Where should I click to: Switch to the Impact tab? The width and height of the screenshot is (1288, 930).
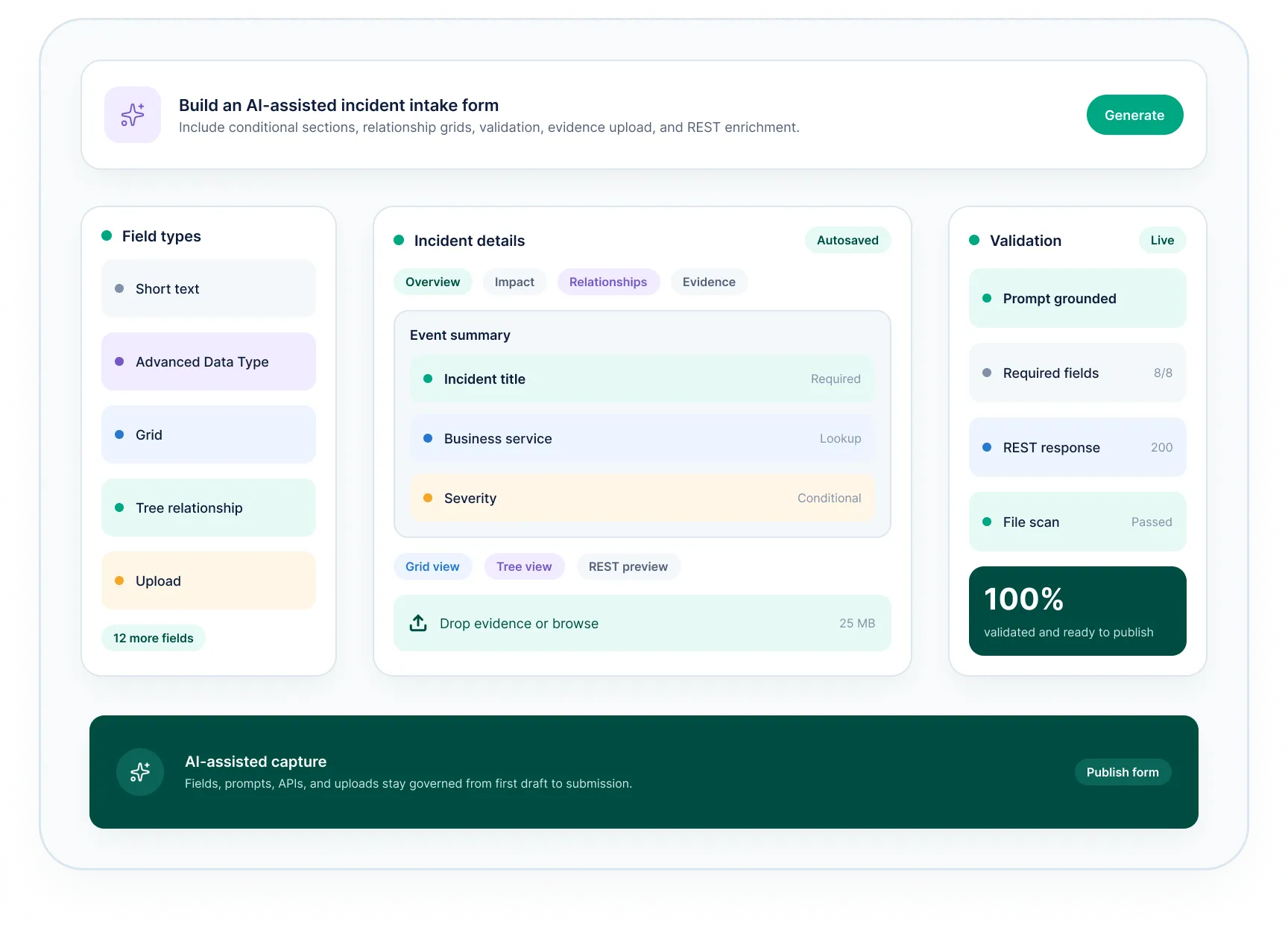[x=514, y=282]
